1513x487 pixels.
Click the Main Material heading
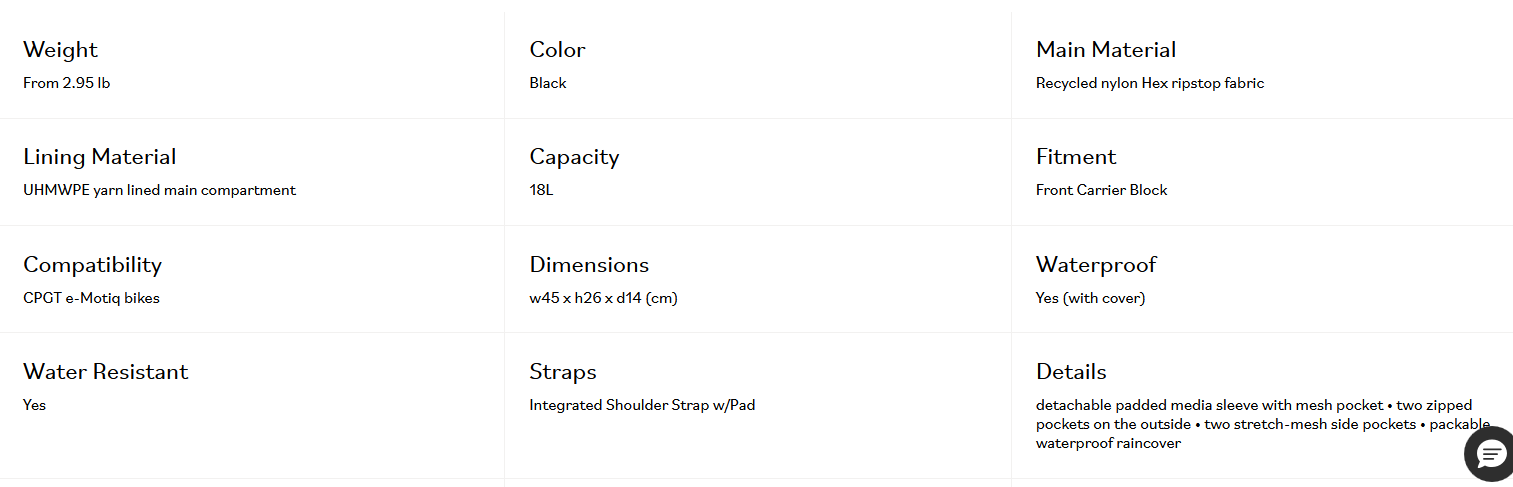click(1105, 50)
